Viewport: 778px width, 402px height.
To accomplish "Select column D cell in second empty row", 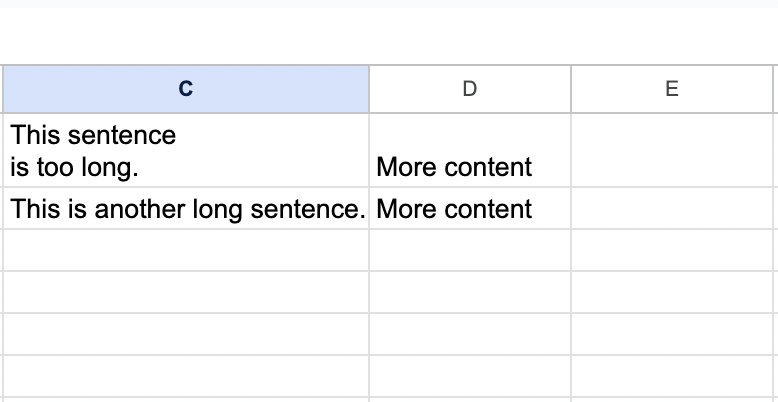I will coord(470,292).
